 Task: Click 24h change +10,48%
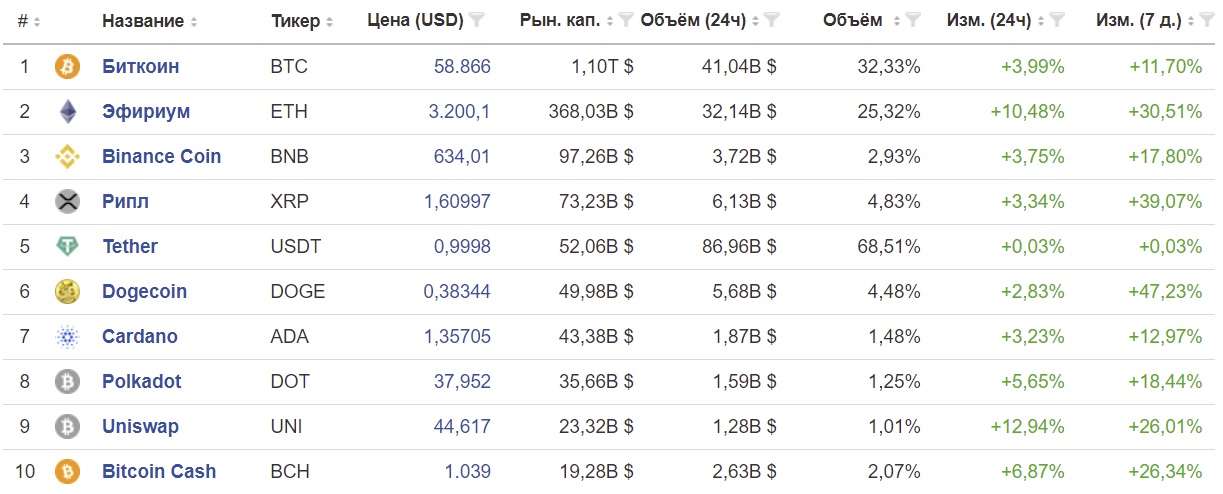coord(1028,112)
